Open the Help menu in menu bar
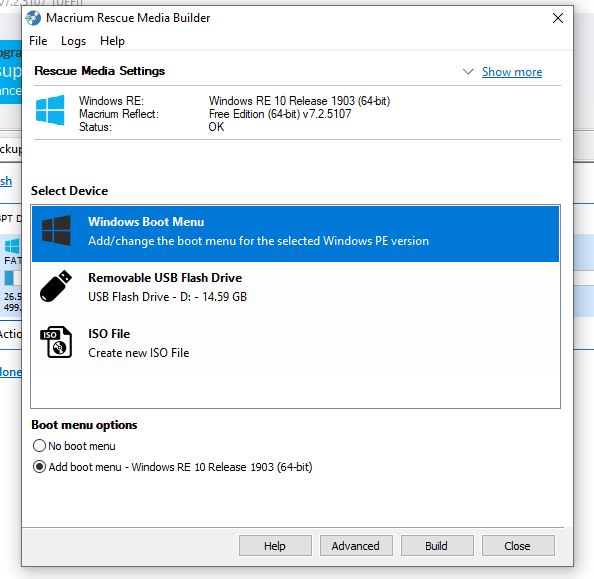Screen dimensions: 594x579 coord(112,41)
